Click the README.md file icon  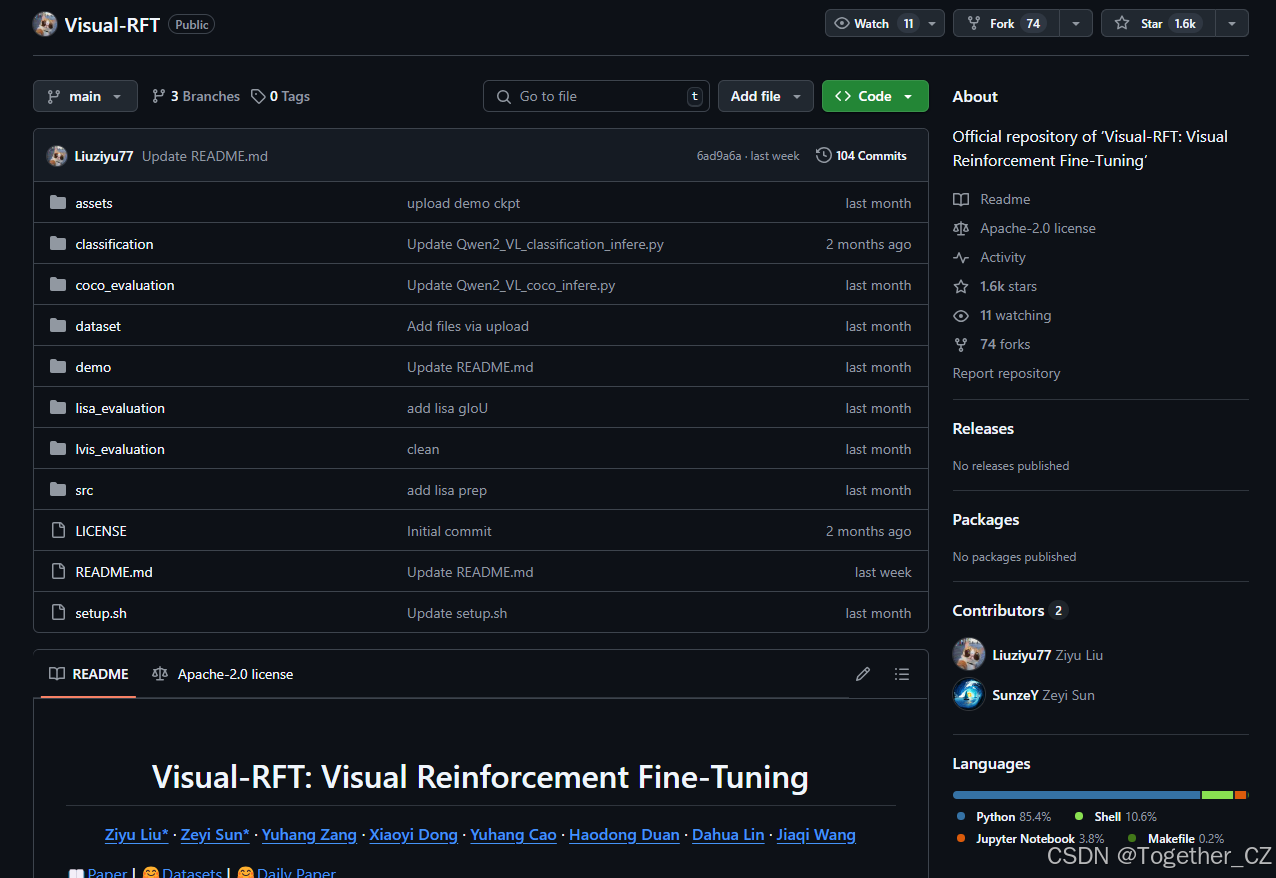click(x=58, y=572)
